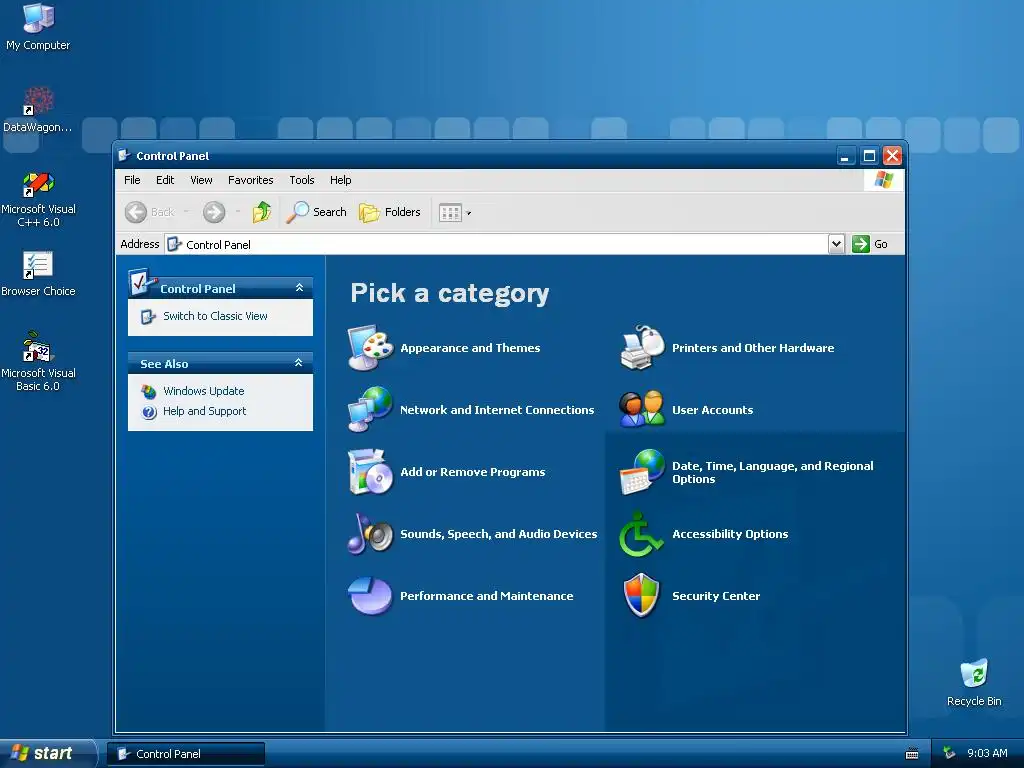Open the Views button dropdown arrow
Viewport: 1024px width, 768px height.
tap(468, 213)
